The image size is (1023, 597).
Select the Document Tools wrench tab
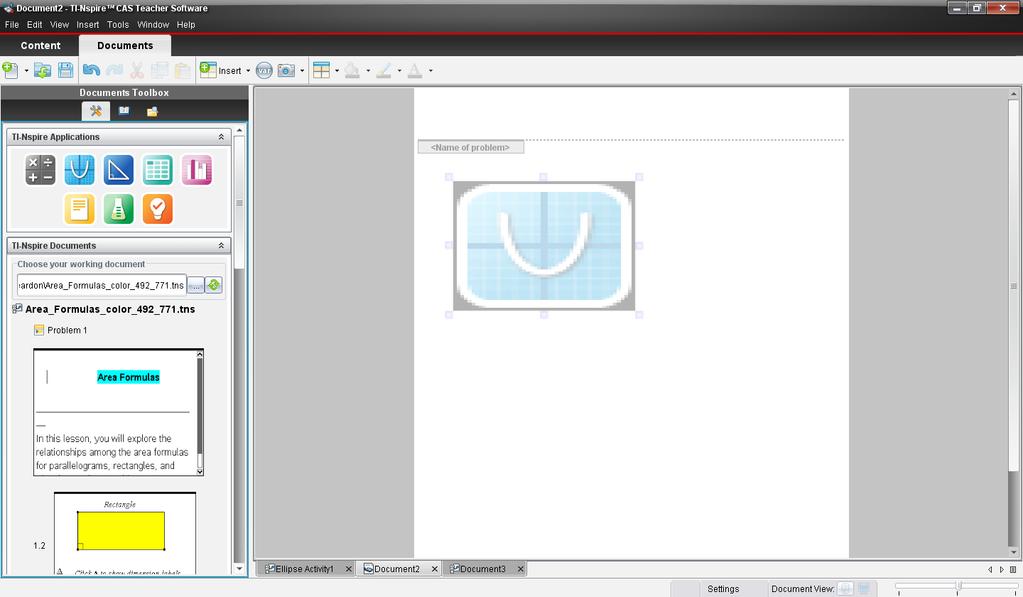[x=95, y=111]
